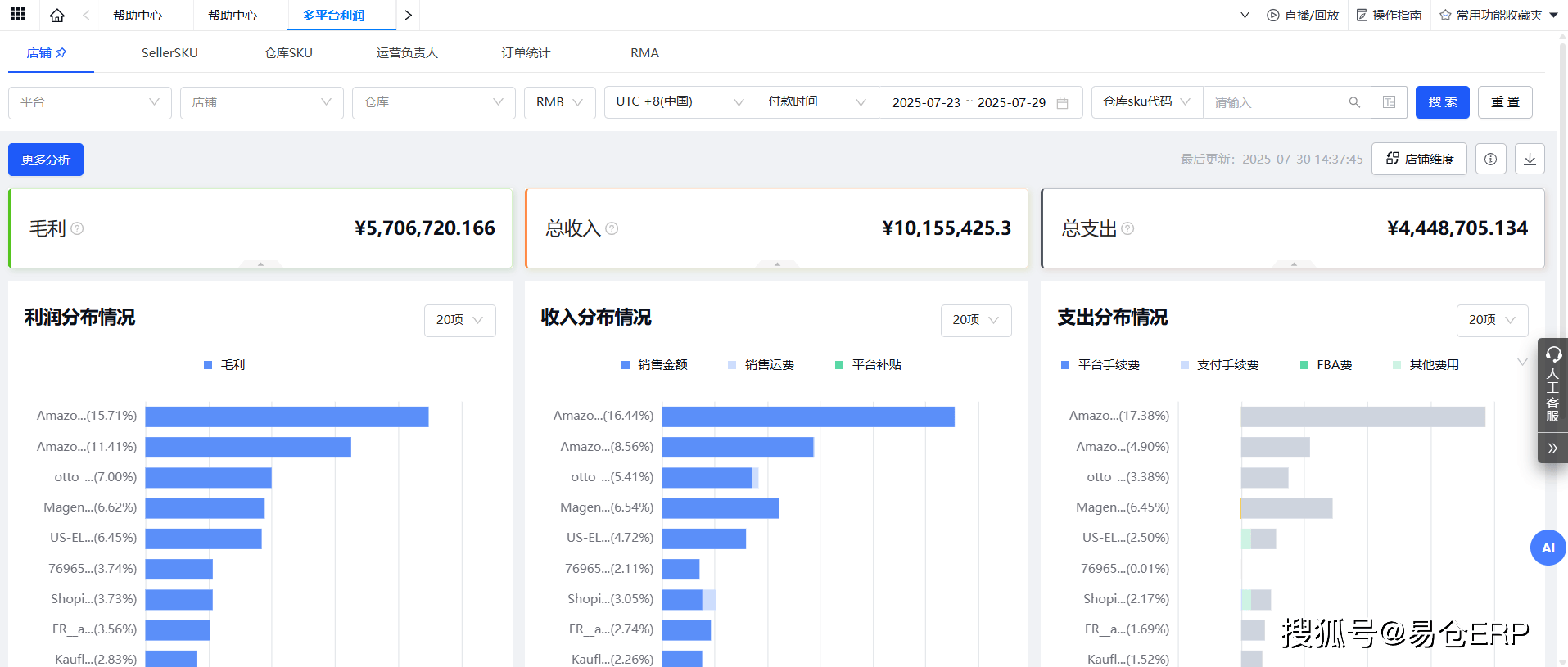
Task: Expand the 平台 filter dropdown
Action: click(x=89, y=102)
